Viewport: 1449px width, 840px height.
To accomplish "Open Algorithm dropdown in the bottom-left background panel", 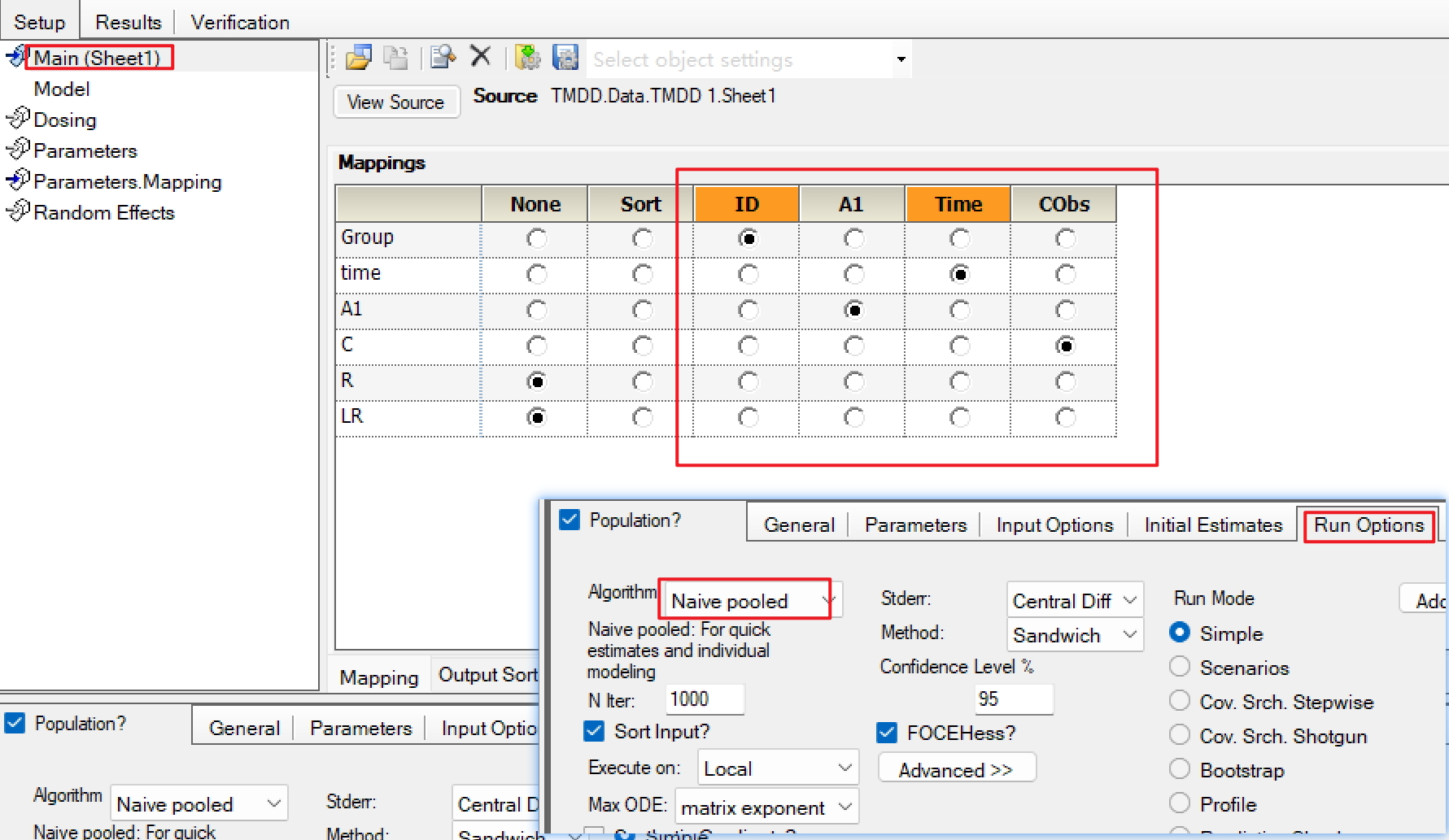I will (x=199, y=803).
